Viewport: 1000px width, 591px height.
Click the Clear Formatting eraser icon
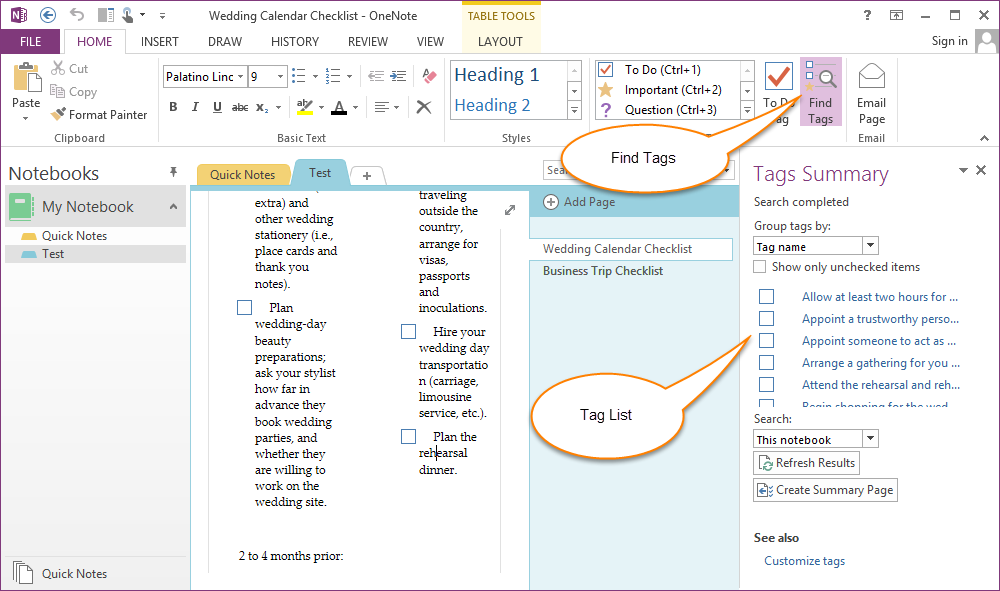pos(429,76)
